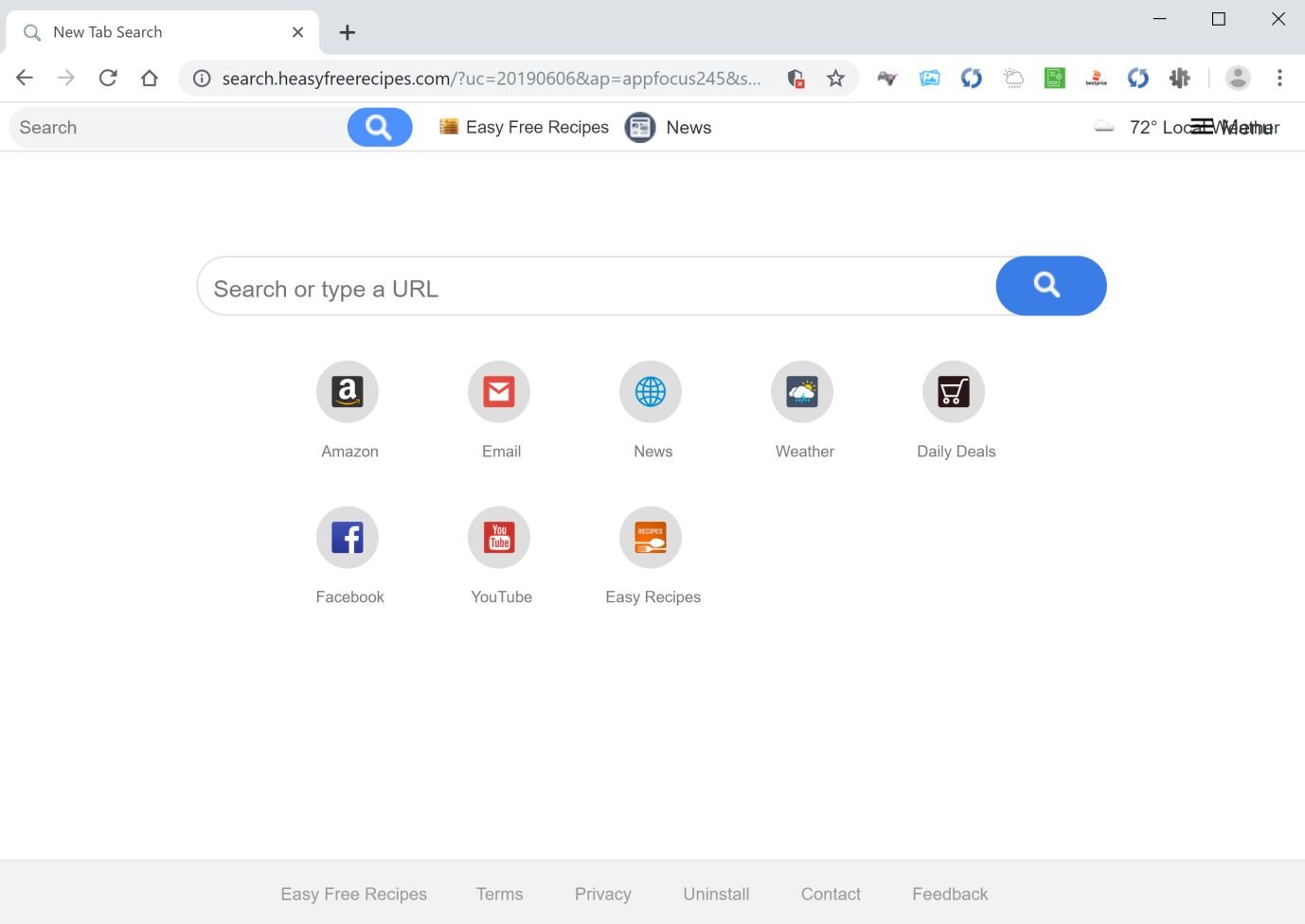Click the cloud icon beside 72°
The height and width of the screenshot is (924, 1305).
1104,127
